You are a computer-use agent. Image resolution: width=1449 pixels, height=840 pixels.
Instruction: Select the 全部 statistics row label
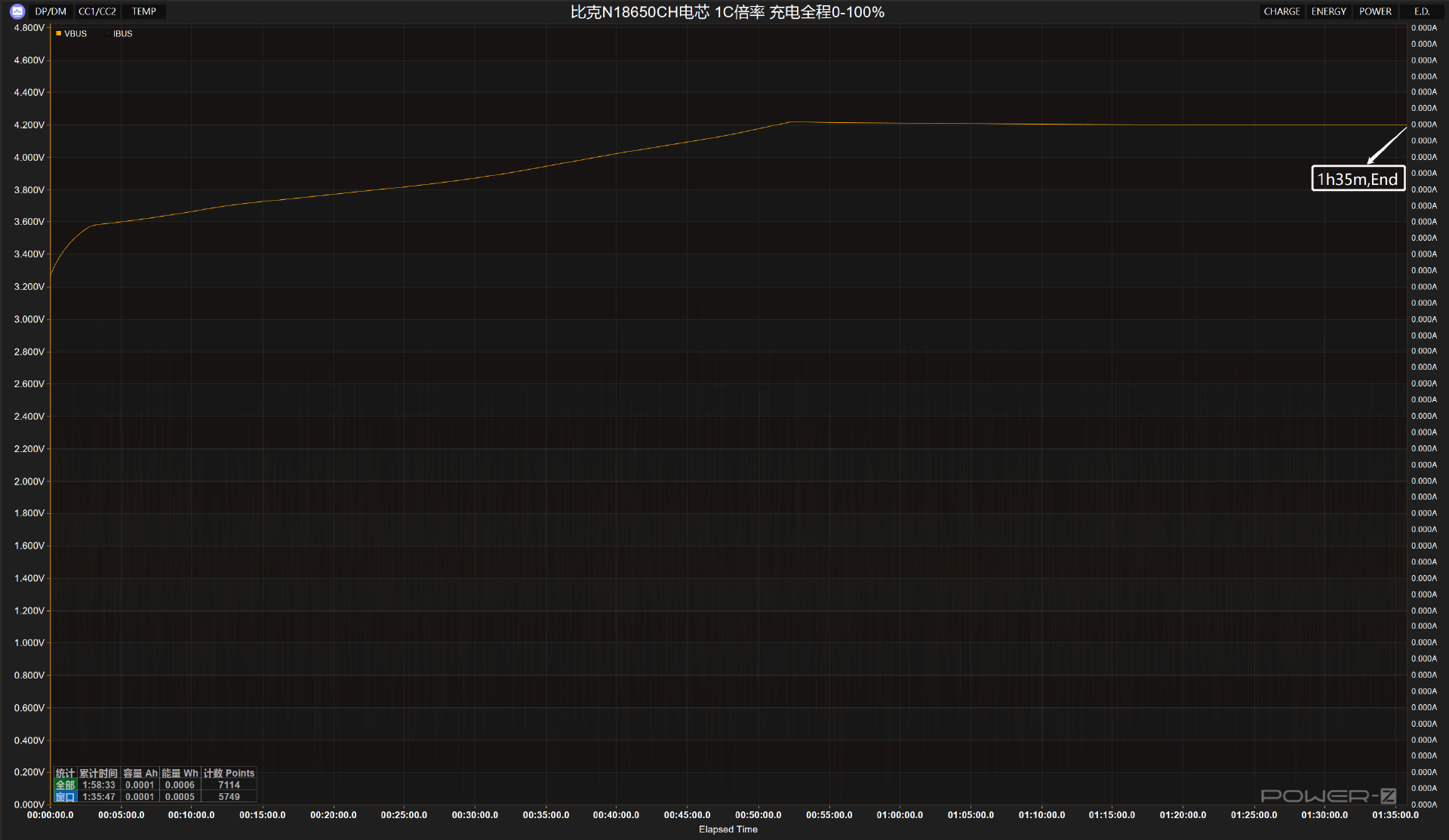65,785
